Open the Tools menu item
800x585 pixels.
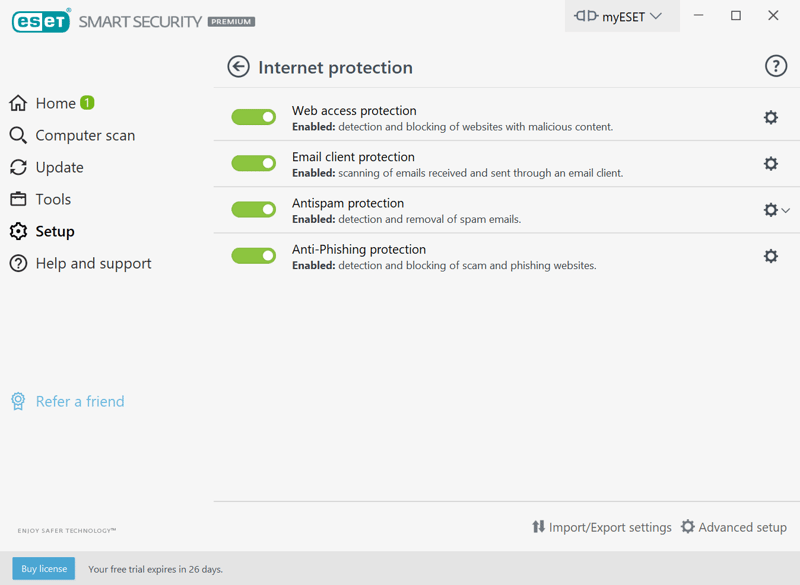pyautogui.click(x=52, y=199)
